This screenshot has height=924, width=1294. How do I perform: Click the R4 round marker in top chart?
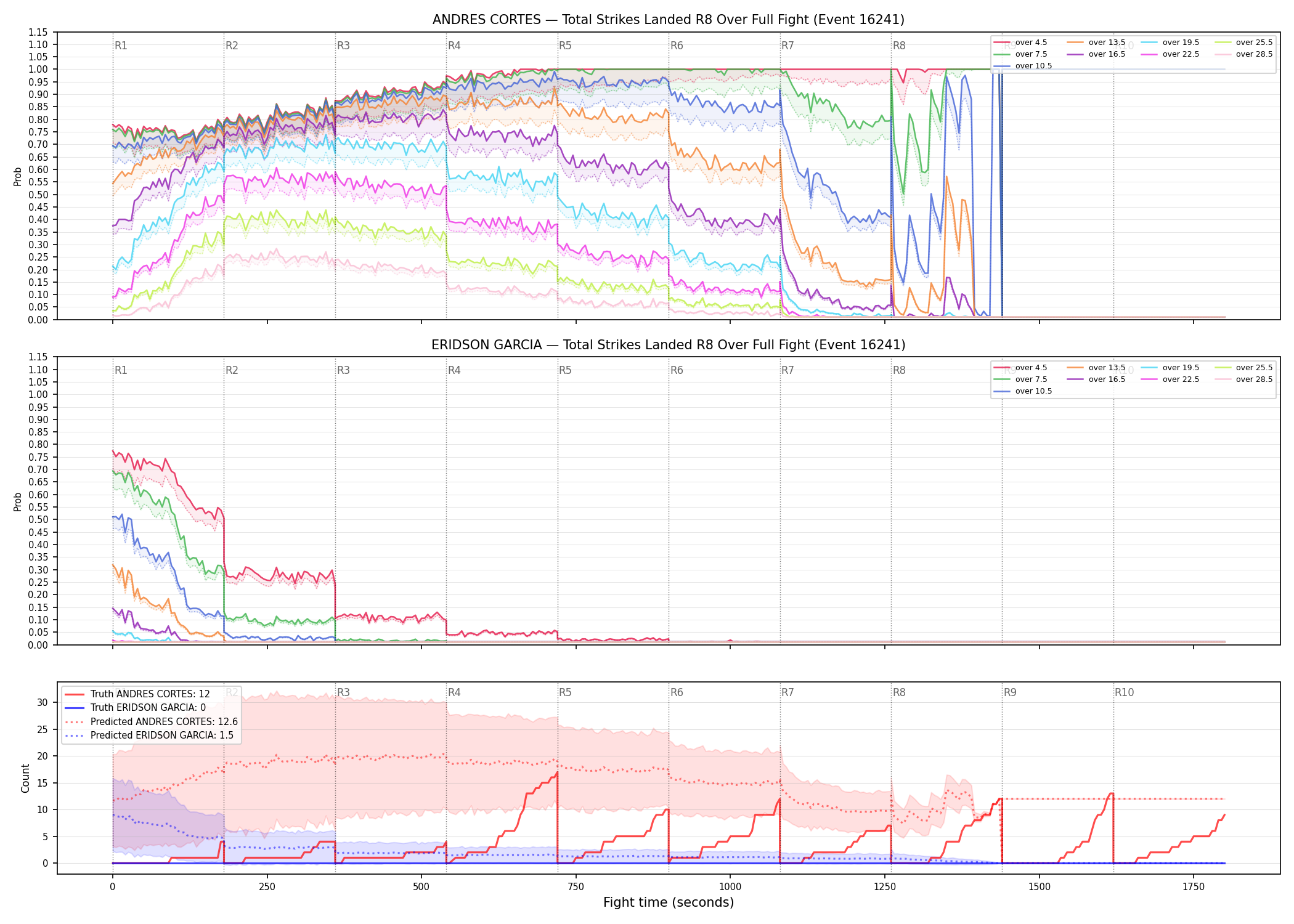454,46
